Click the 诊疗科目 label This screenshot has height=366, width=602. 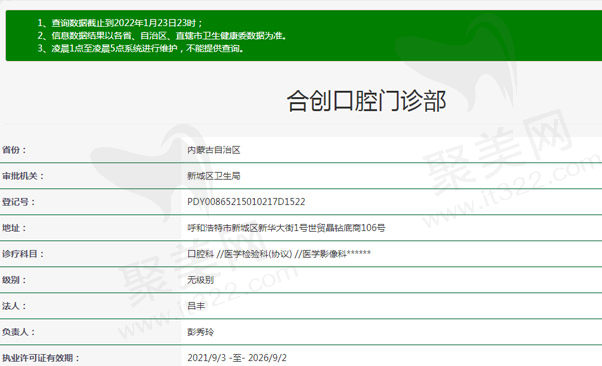click(x=23, y=254)
